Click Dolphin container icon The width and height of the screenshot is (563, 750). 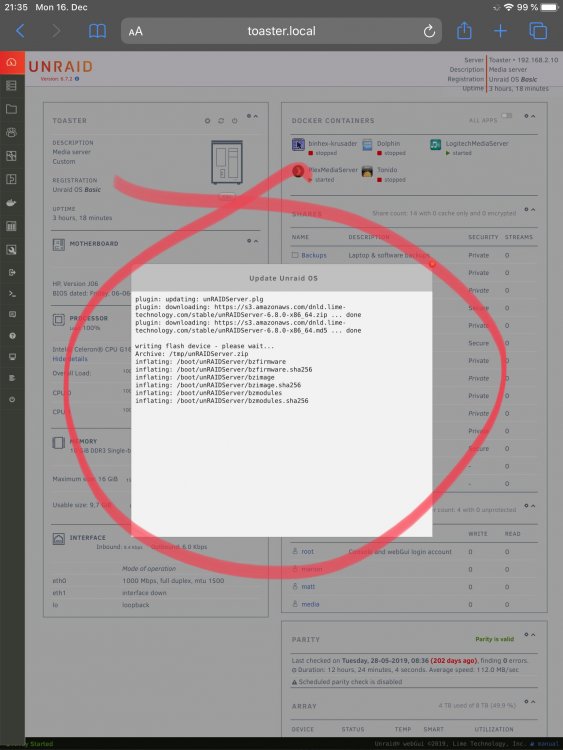(367, 144)
